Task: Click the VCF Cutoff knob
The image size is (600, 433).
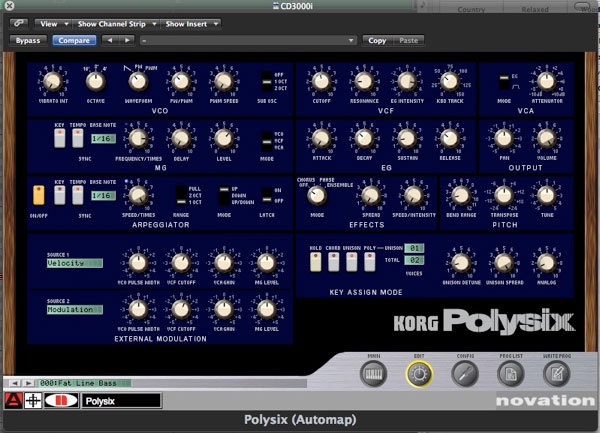Action: [x=321, y=81]
